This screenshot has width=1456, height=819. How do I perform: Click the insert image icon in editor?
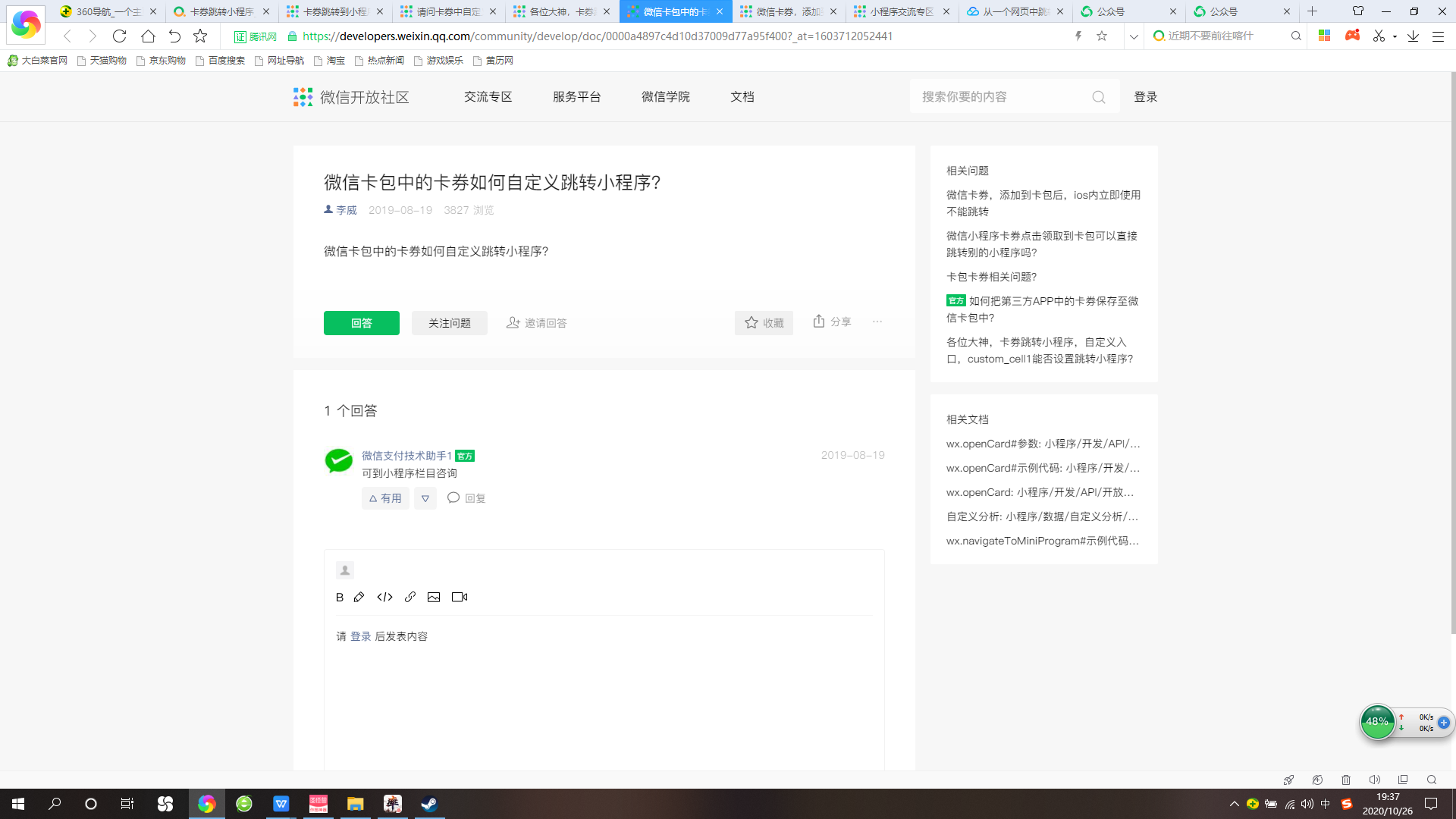coord(434,598)
